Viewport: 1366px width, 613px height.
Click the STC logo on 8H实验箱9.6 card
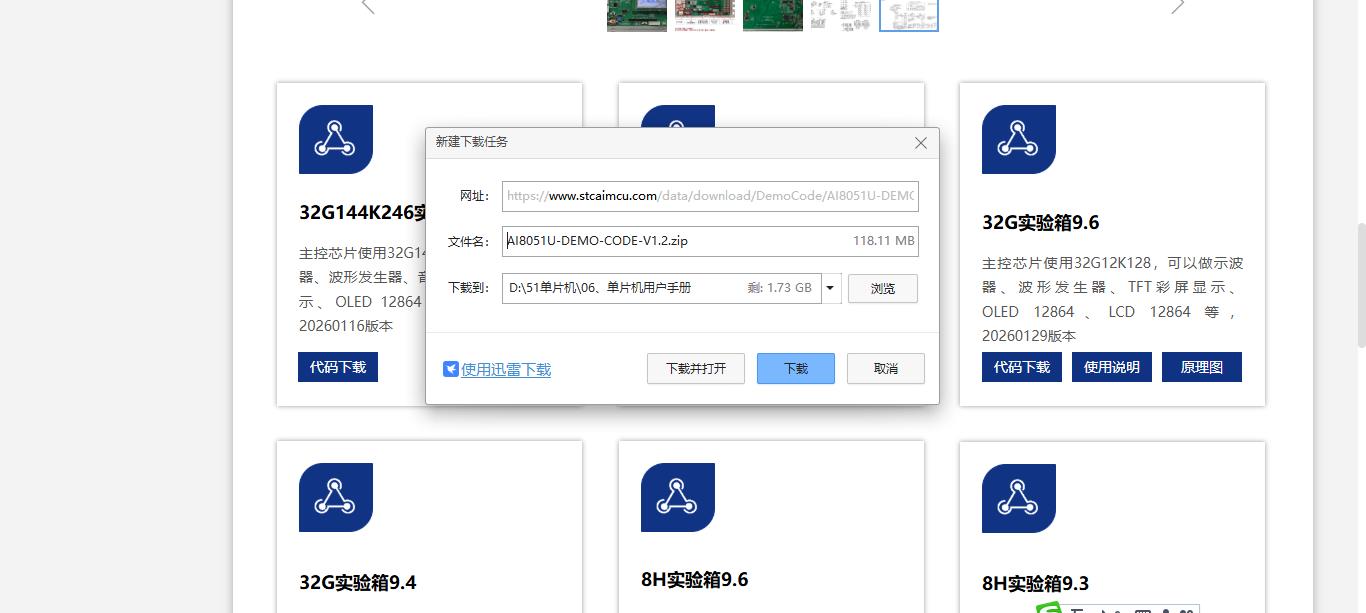677,497
